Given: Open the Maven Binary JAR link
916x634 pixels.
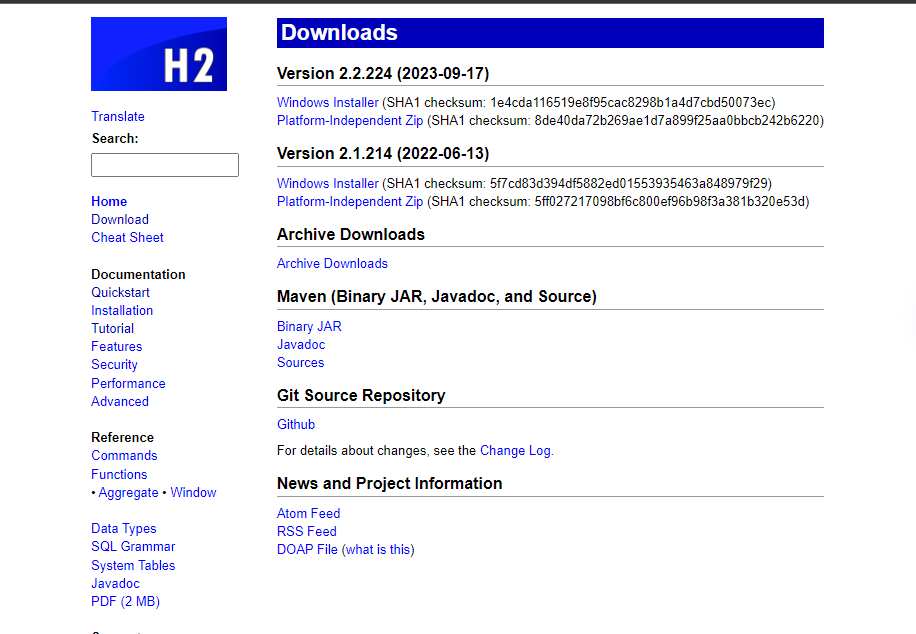Looking at the screenshot, I should (309, 327).
